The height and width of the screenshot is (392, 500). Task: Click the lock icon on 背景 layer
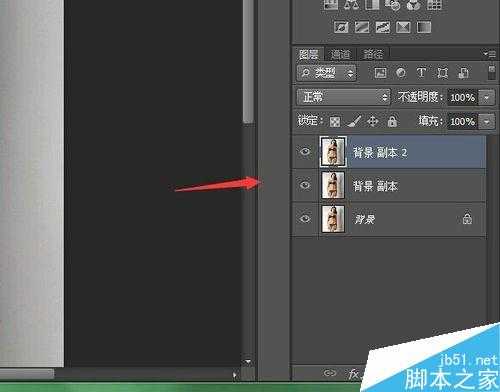click(467, 219)
